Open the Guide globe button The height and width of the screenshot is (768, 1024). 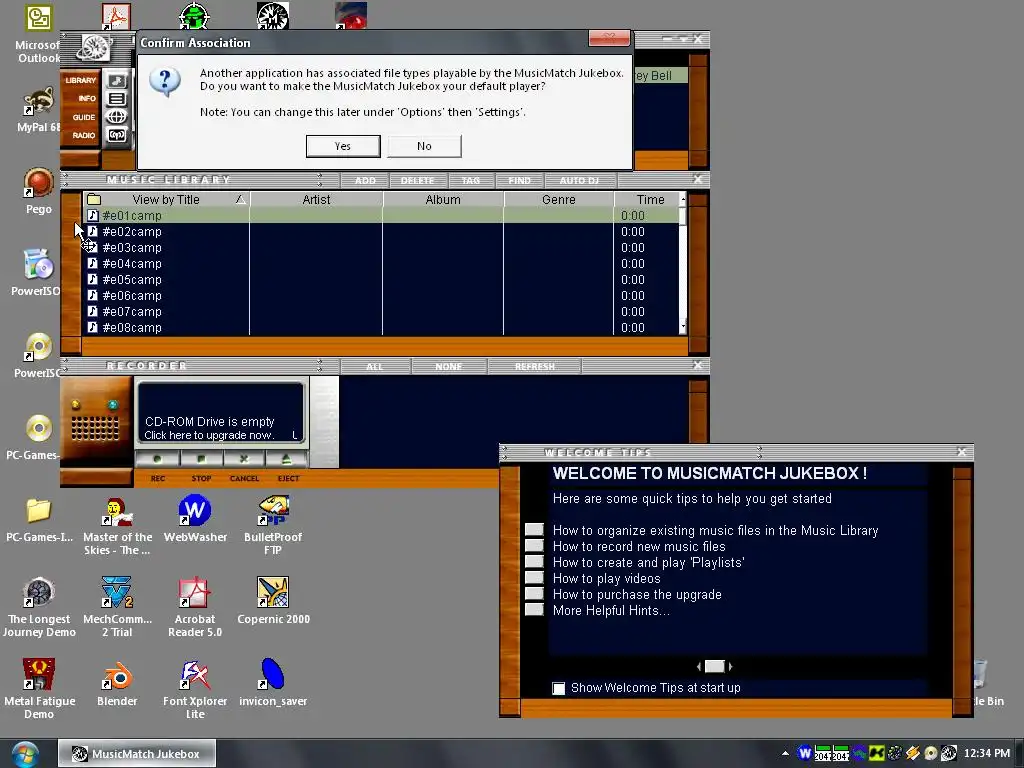point(117,117)
